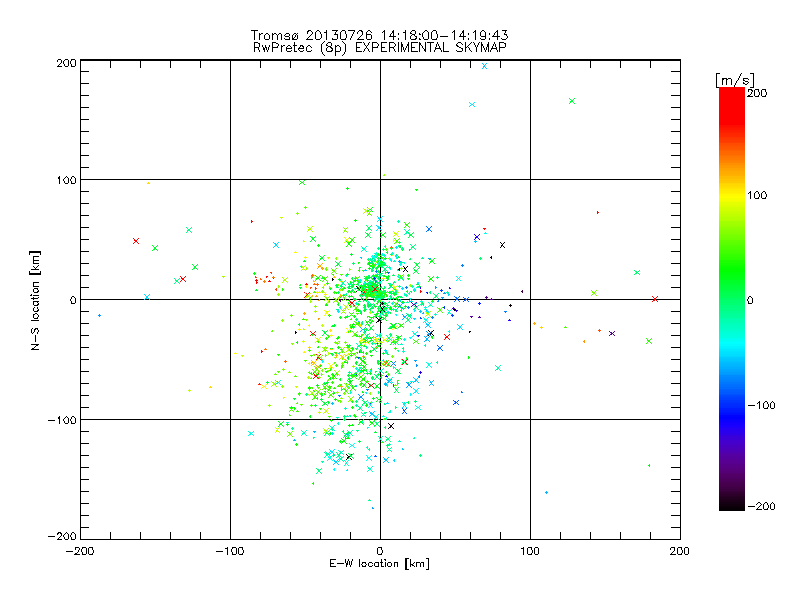Screen dimensions: 800x600
Task: Click the [m/s] colorbar unit label
Action: point(735,80)
